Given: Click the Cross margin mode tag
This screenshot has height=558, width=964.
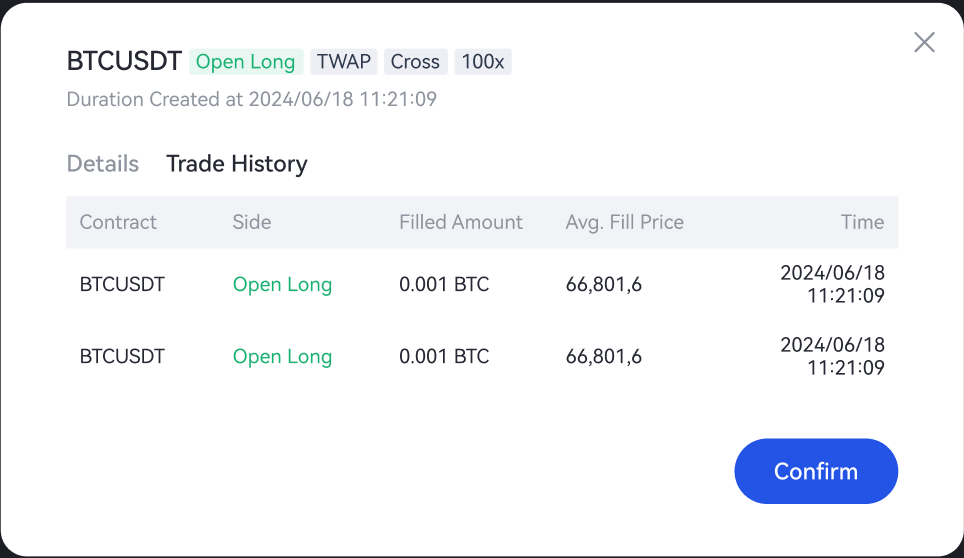Looking at the screenshot, I should (415, 62).
